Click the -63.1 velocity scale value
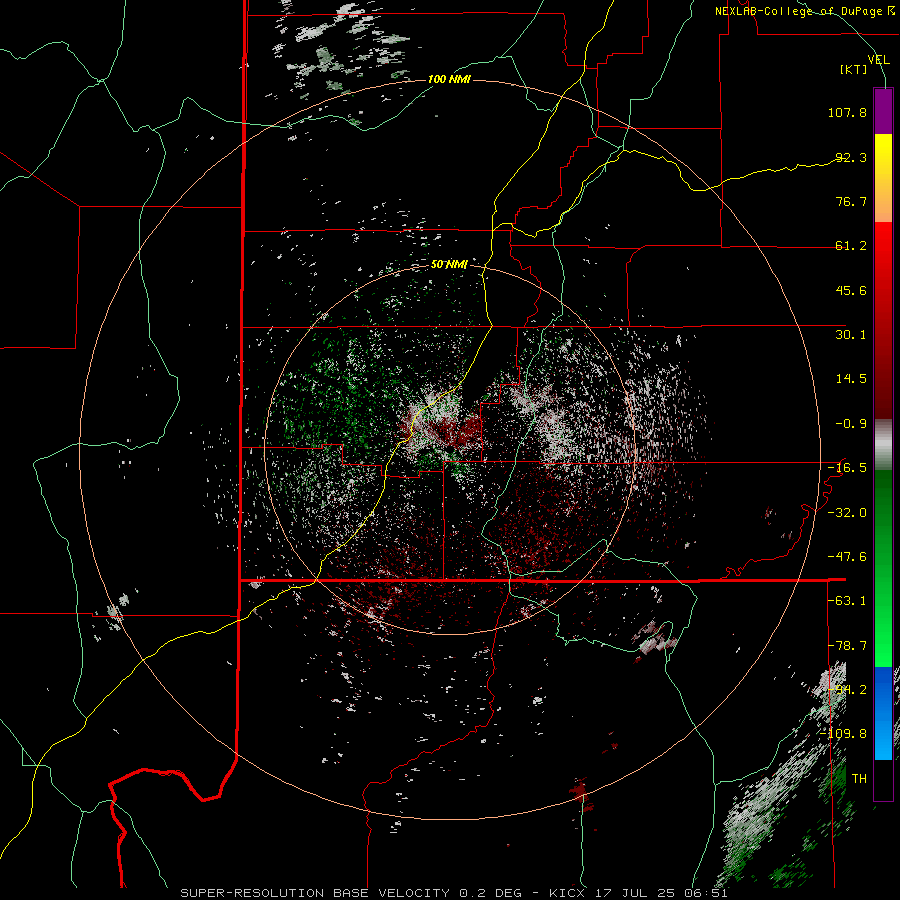 point(847,601)
